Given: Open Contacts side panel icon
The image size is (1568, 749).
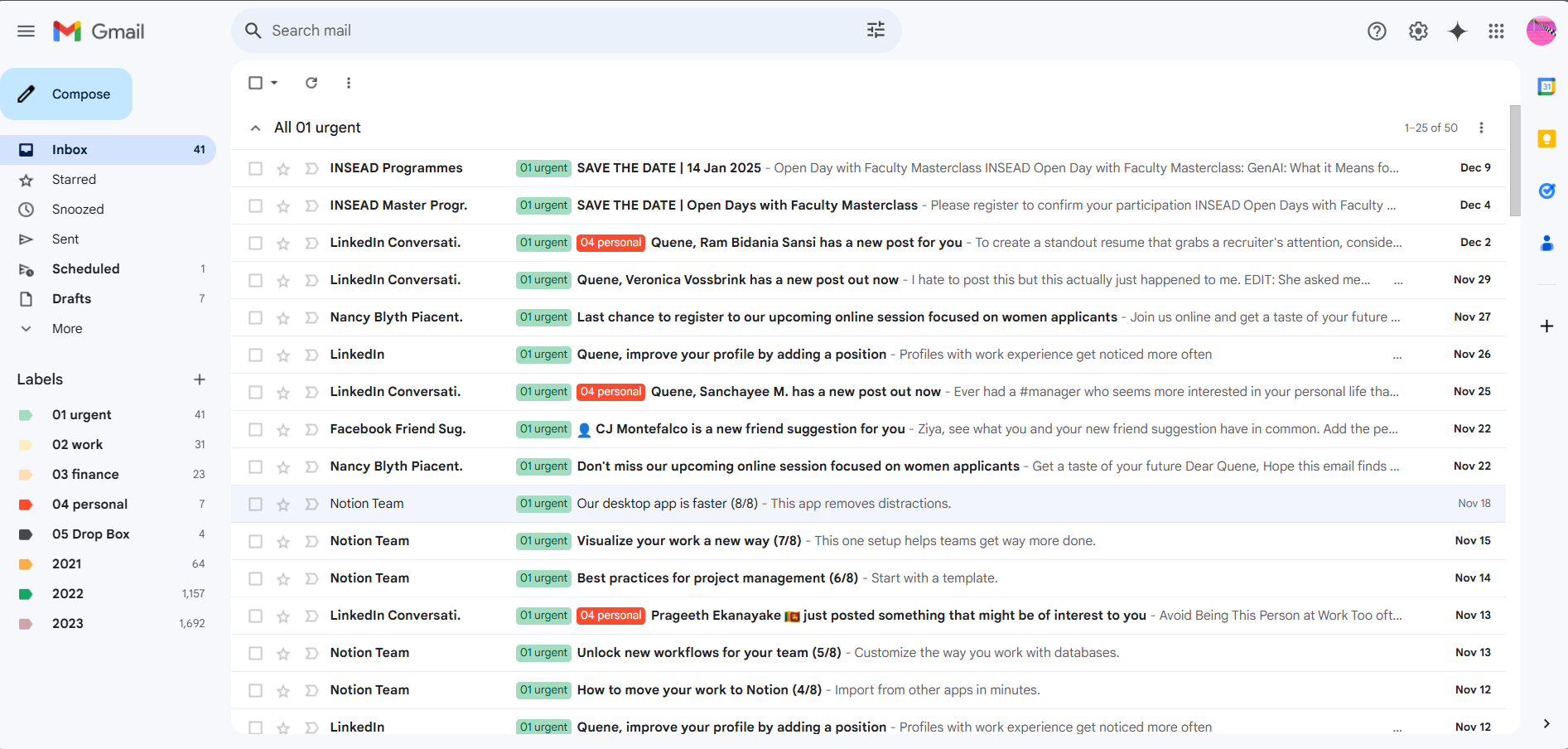Looking at the screenshot, I should coord(1546,243).
